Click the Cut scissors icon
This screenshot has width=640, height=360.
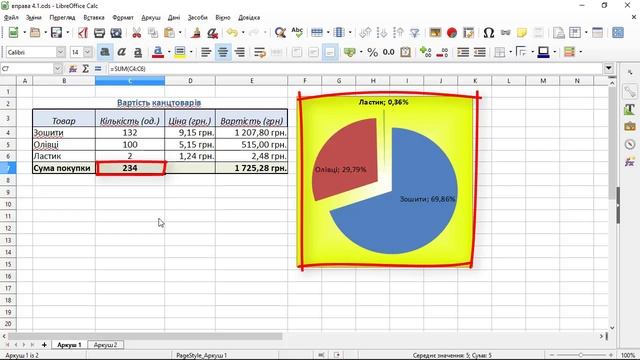coord(136,33)
